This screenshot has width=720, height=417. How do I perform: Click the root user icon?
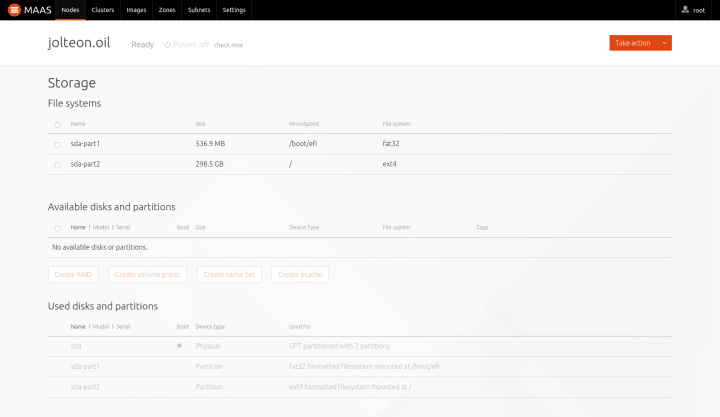685,9
